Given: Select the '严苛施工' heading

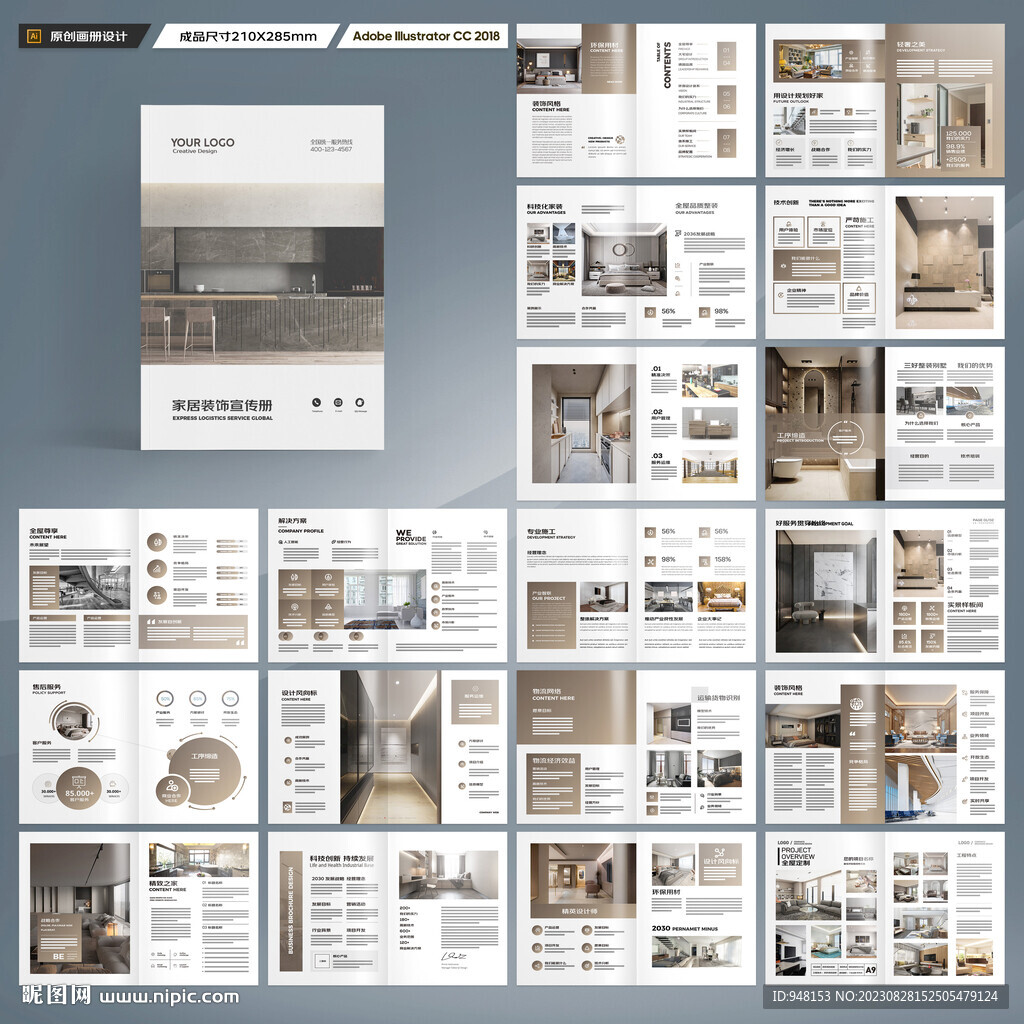Looking at the screenshot, I should point(859,220).
